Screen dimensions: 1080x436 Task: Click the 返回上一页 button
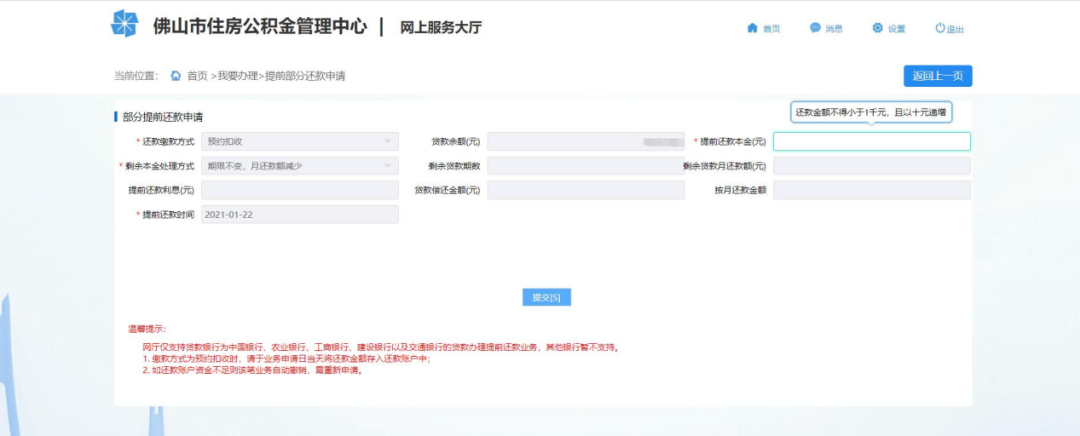point(937,76)
